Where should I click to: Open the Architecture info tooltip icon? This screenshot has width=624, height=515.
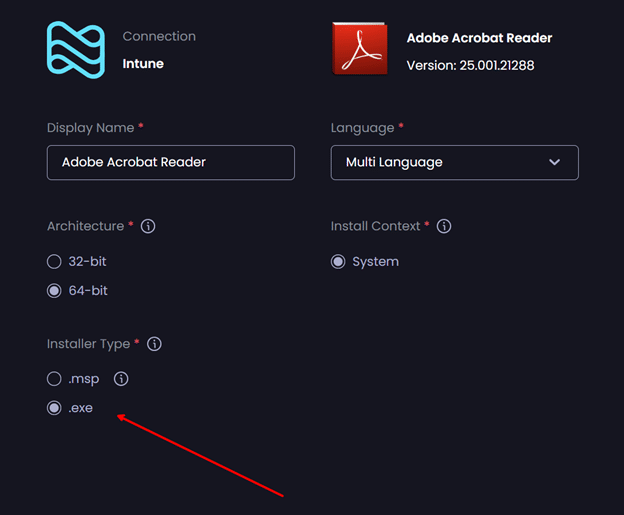coord(148,226)
